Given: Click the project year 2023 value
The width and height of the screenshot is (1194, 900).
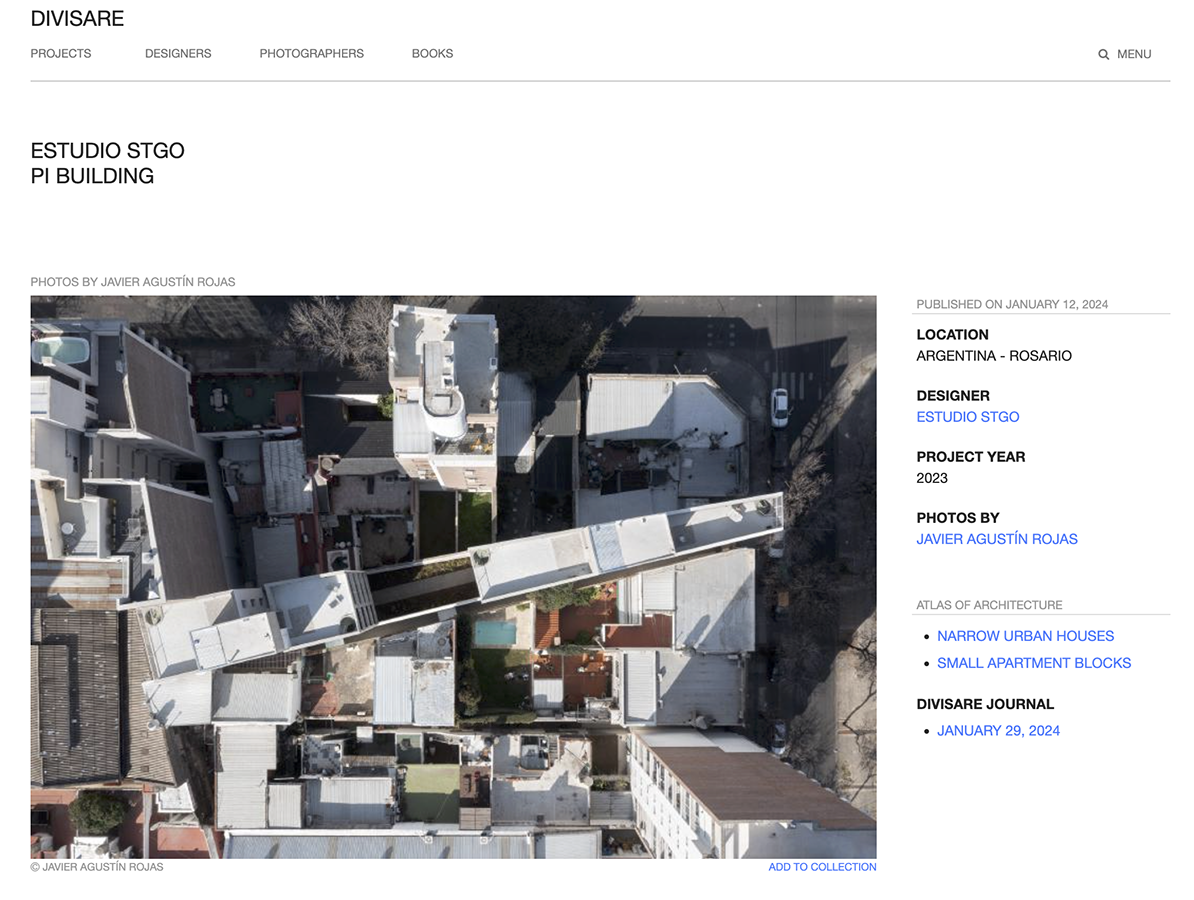Looking at the screenshot, I should (932, 477).
